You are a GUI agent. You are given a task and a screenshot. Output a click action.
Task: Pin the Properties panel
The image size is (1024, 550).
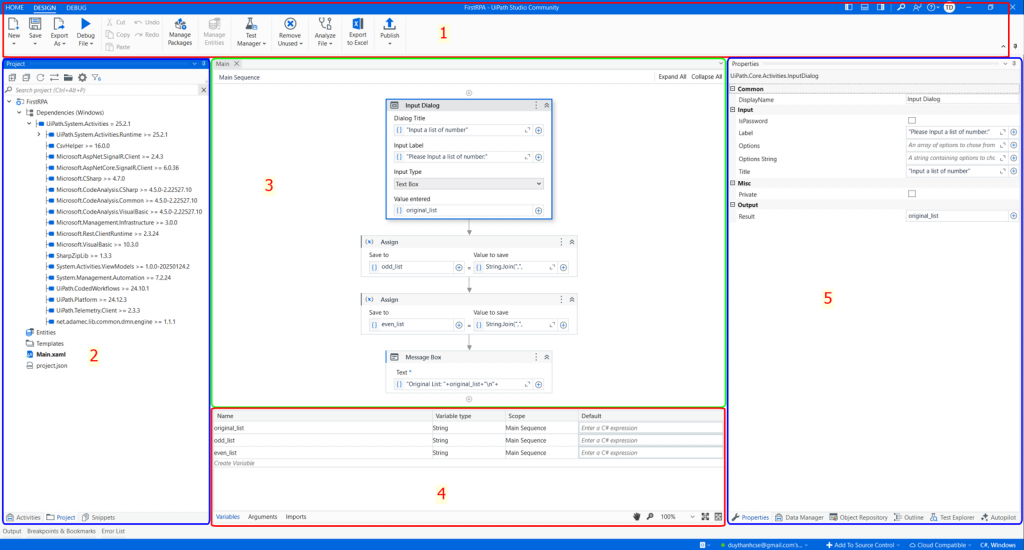(1014, 64)
